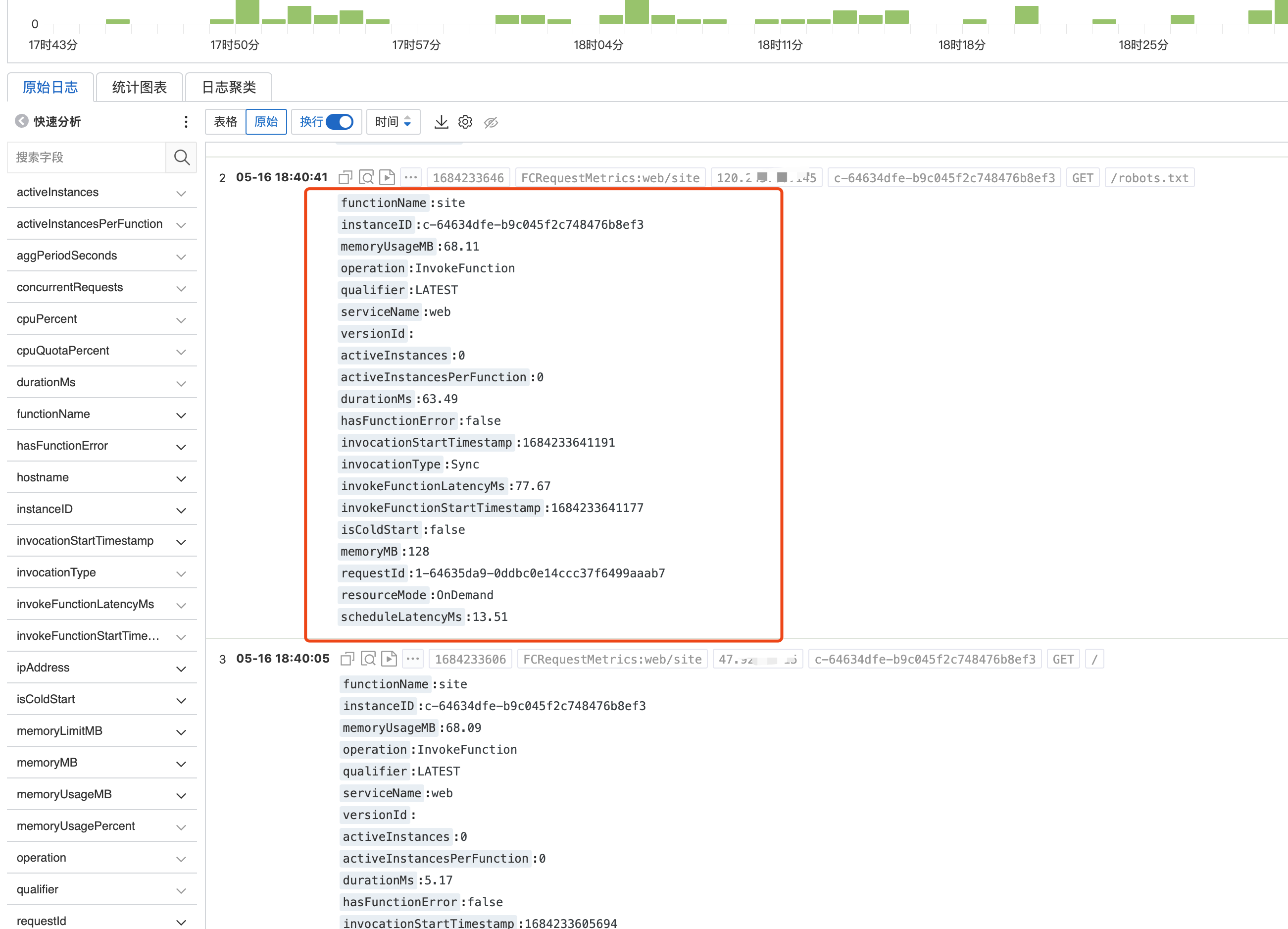Expand the aggPeriodSeconds field
This screenshot has height=929, width=1288.
[x=181, y=257]
